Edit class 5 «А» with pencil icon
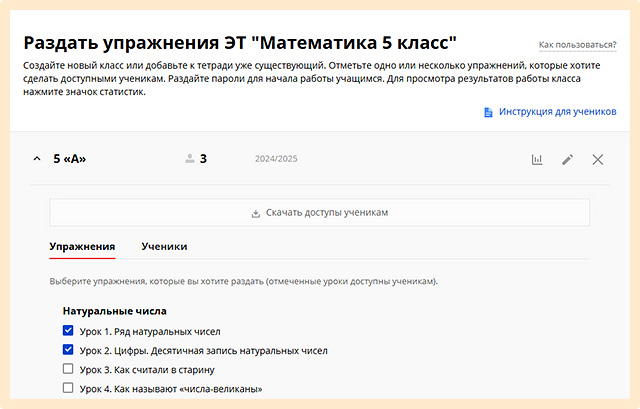The height and width of the screenshot is (409, 640). 567,159
